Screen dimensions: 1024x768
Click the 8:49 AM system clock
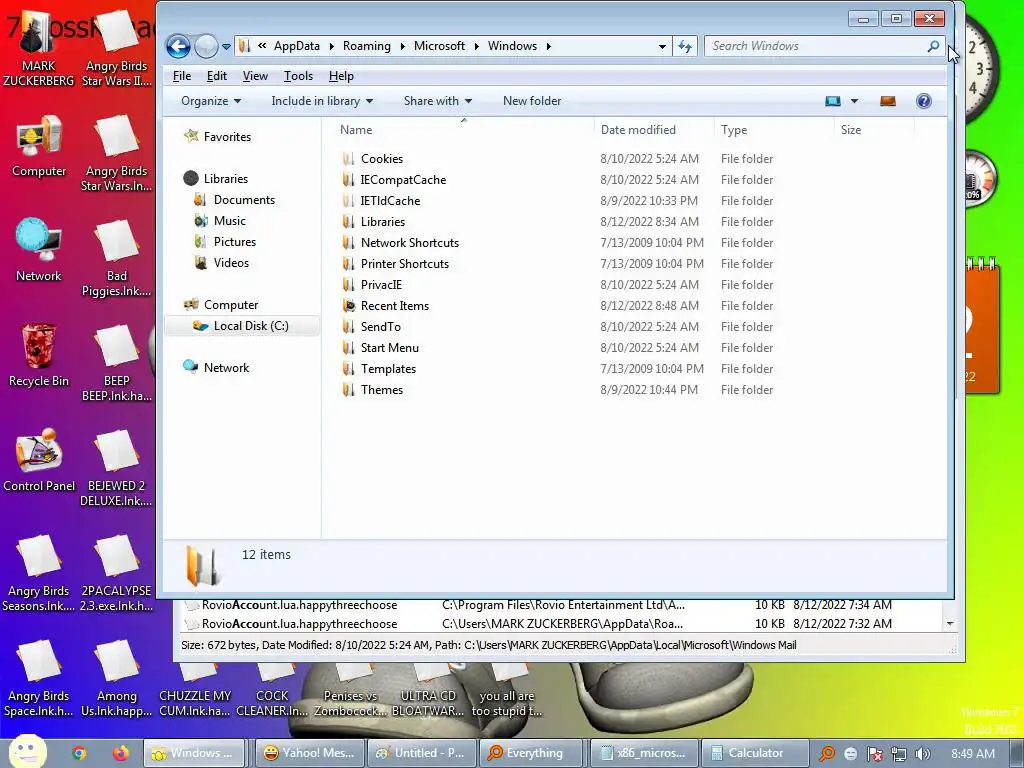973,754
